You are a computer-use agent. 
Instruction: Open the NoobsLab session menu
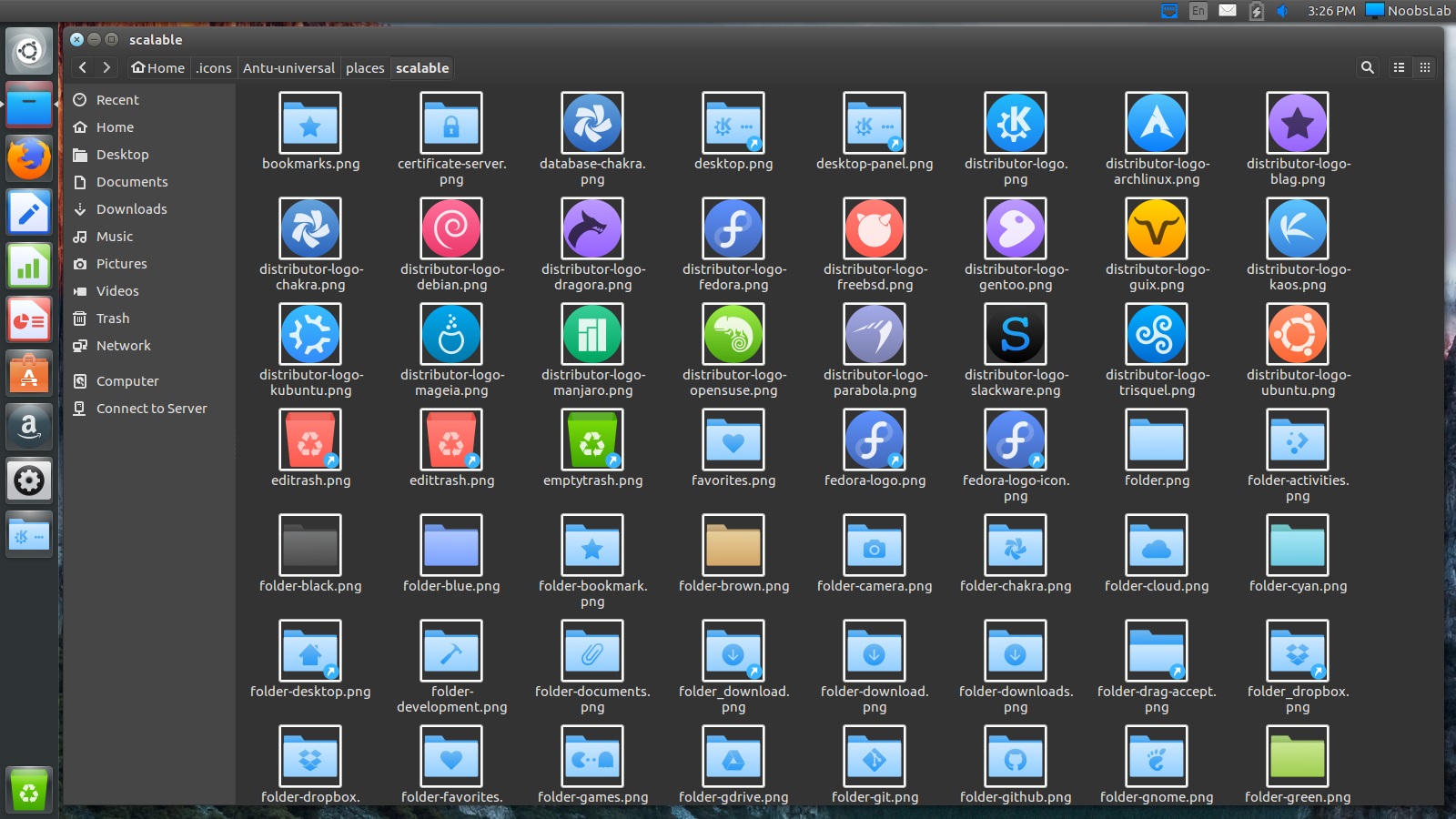point(1409,11)
